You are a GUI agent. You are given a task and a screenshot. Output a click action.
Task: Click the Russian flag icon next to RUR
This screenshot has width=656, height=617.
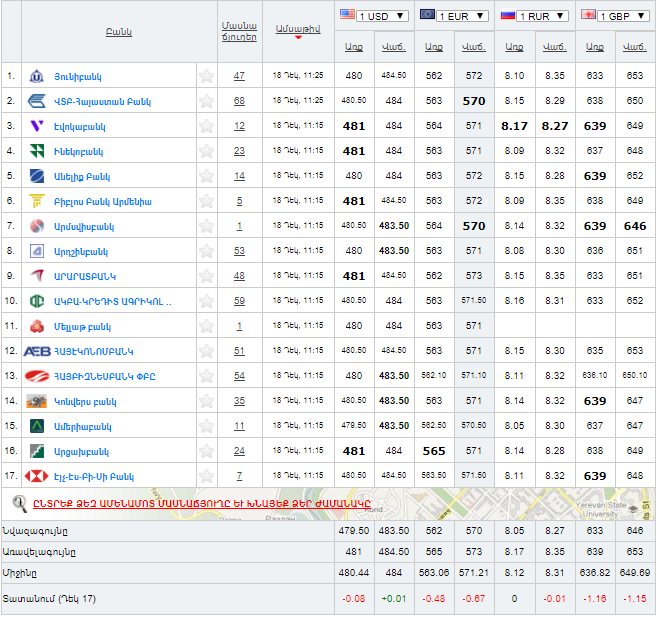[x=507, y=15]
